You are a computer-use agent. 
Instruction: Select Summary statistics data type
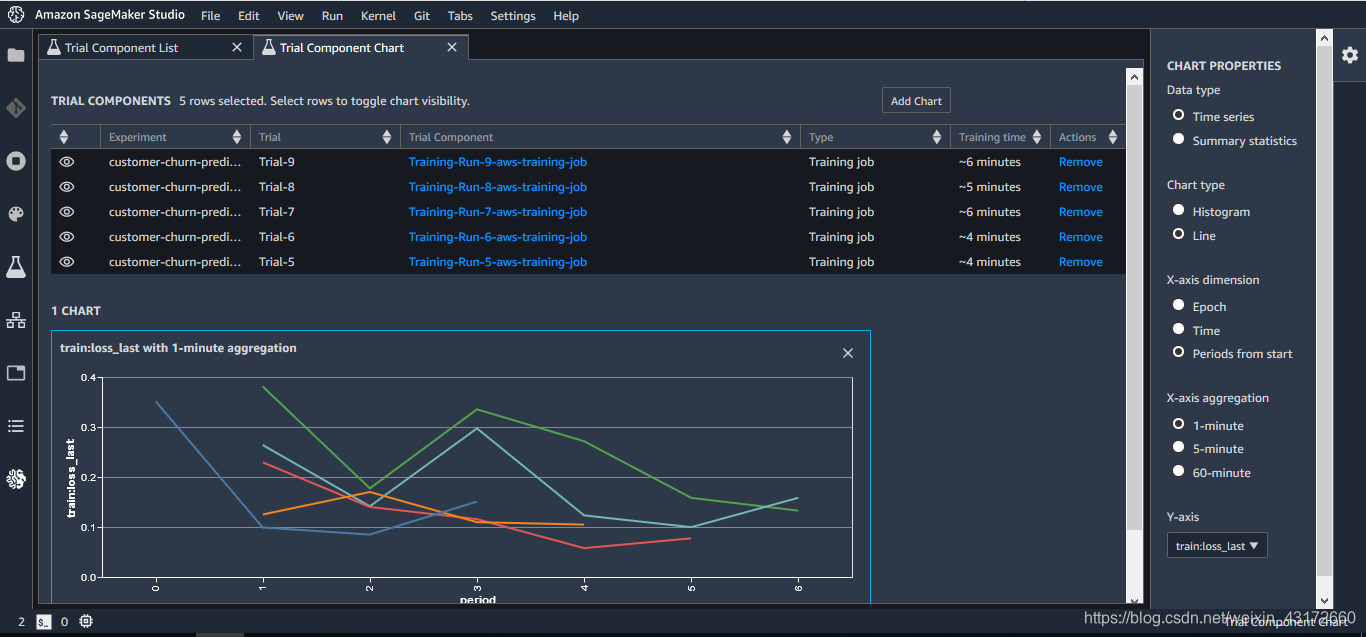pyautogui.click(x=1179, y=139)
